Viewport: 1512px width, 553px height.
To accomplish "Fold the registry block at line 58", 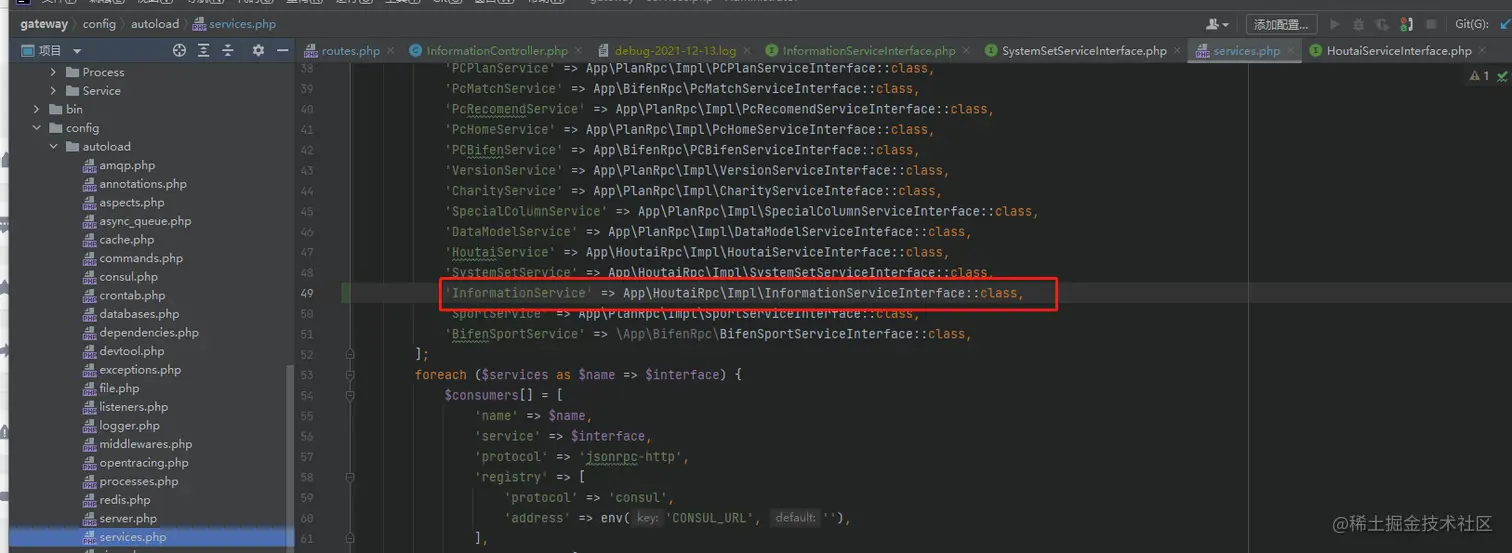I will pos(350,477).
